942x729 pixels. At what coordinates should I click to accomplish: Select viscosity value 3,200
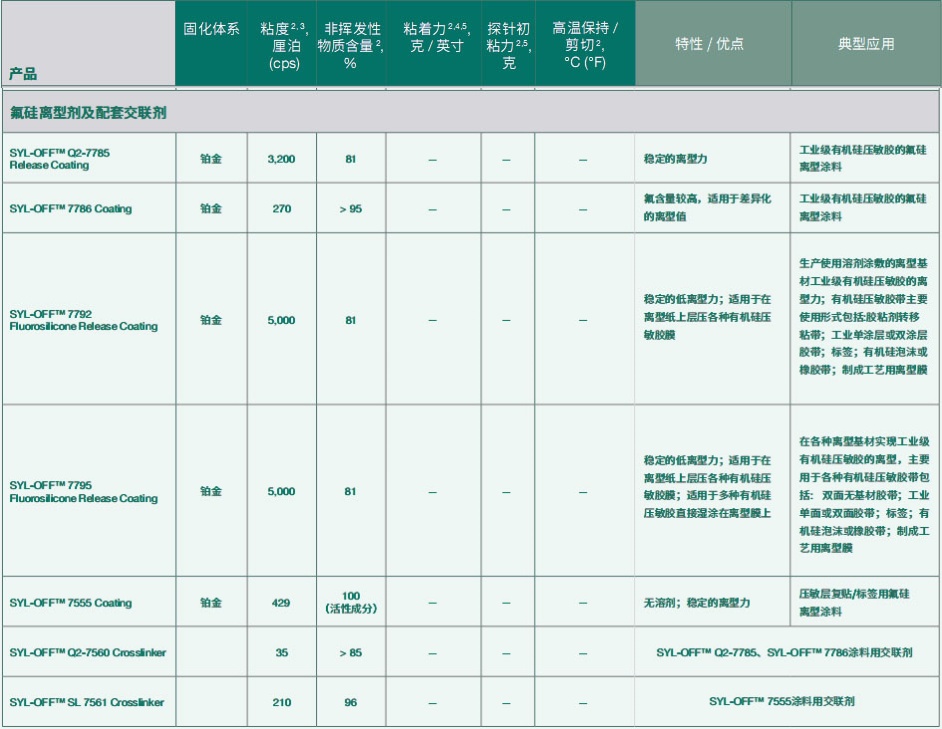[281, 159]
